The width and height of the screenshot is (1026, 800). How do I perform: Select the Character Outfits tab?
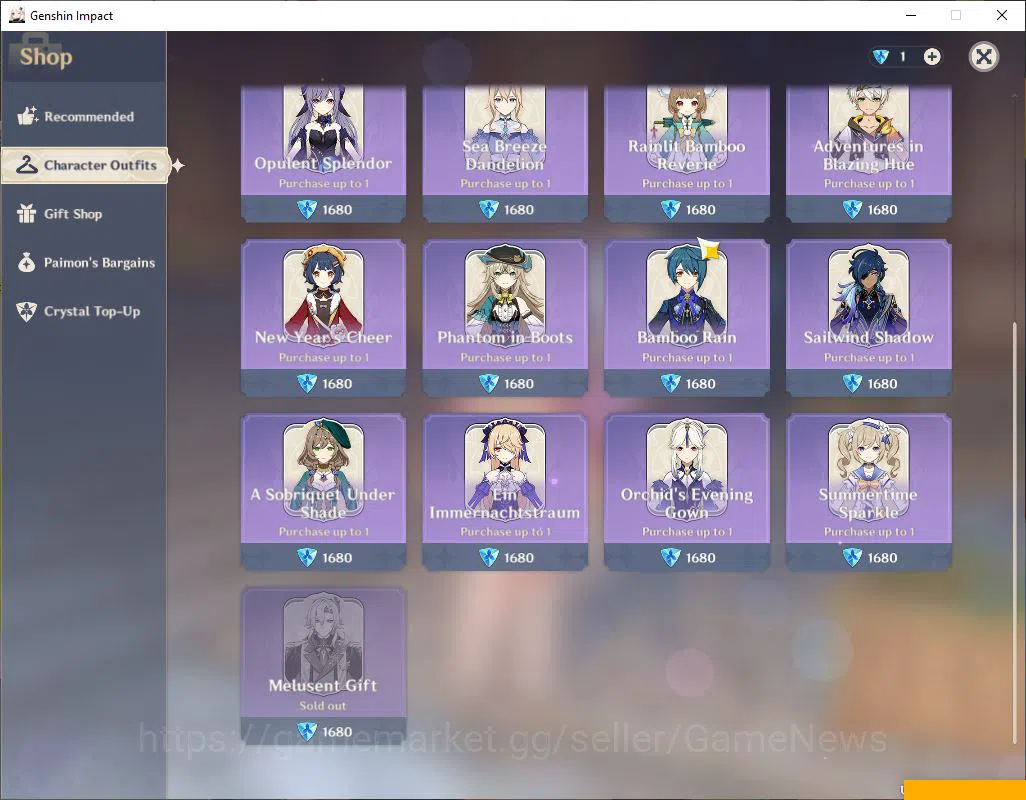pos(85,165)
